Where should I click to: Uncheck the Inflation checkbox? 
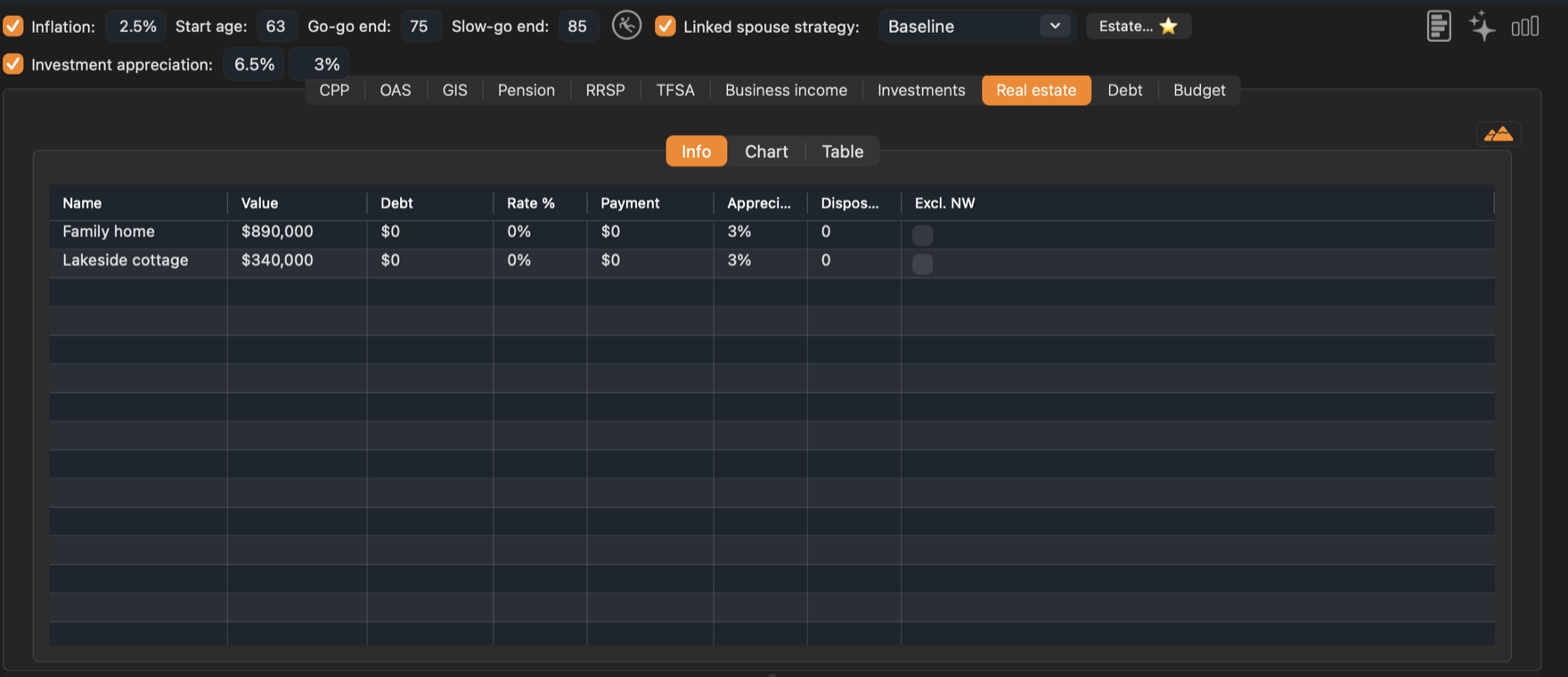click(13, 26)
